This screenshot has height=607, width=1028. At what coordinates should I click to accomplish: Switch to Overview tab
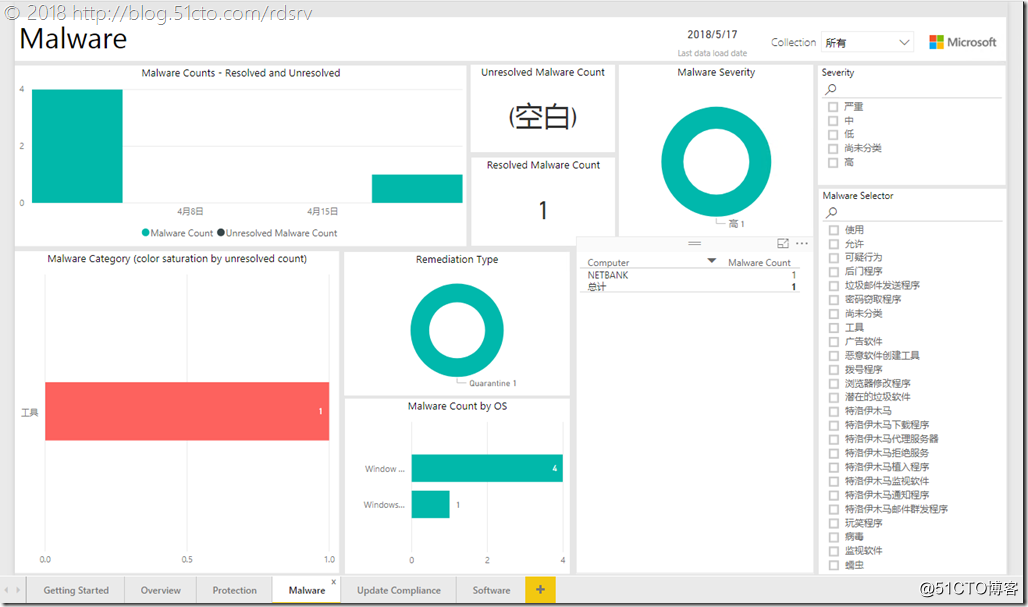[161, 590]
